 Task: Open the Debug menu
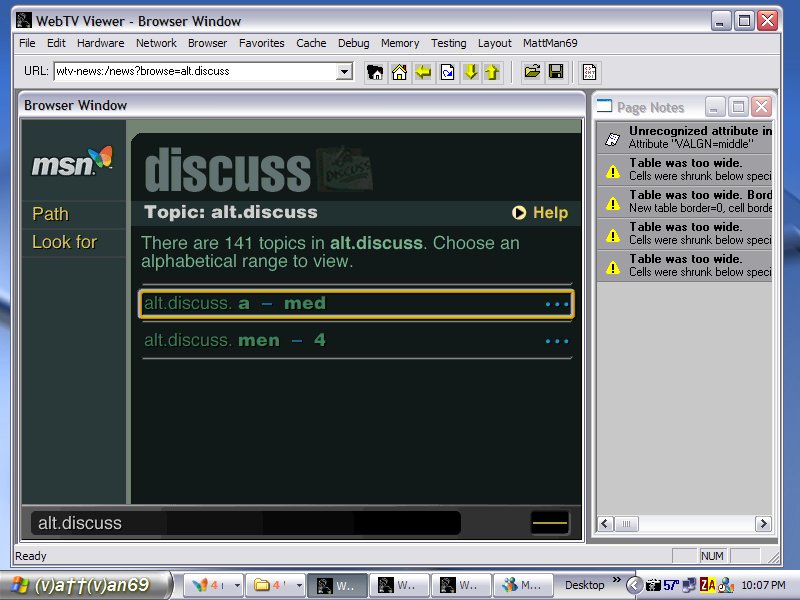click(x=354, y=43)
